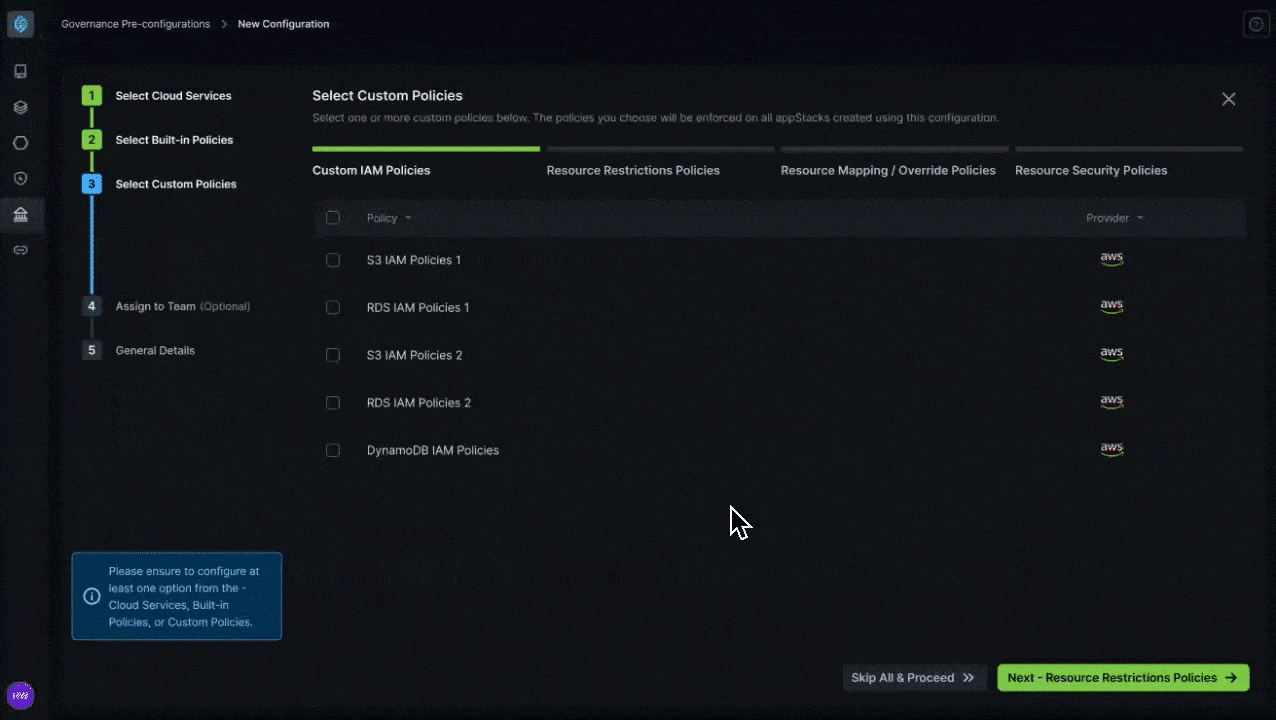
Task: Toggle the select-all checkbox in table header
Action: (x=332, y=217)
